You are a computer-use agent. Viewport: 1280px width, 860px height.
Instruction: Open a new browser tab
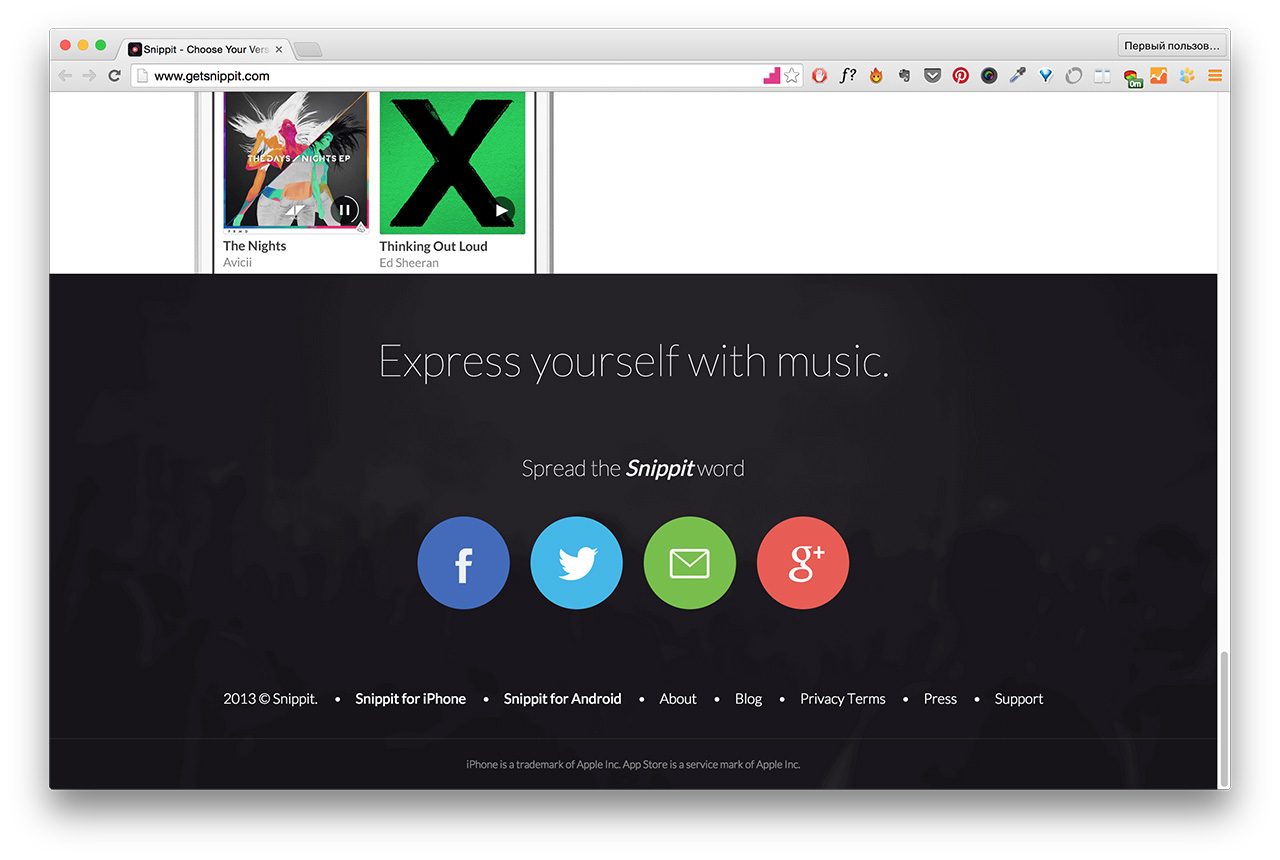tap(309, 50)
